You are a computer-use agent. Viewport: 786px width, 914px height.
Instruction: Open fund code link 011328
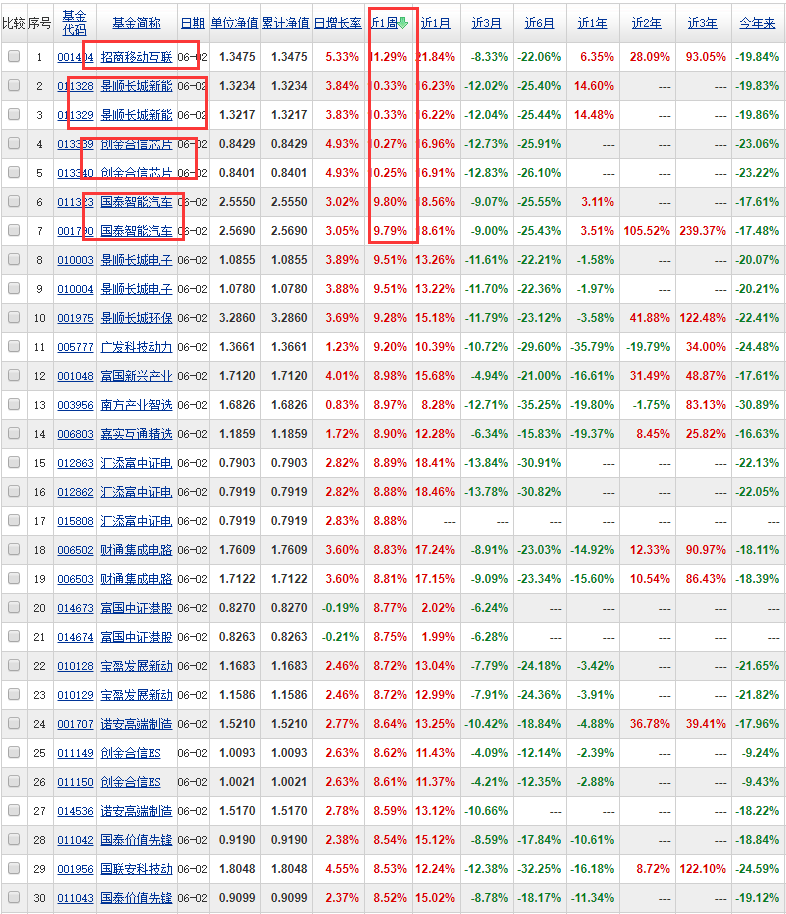[x=75, y=86]
